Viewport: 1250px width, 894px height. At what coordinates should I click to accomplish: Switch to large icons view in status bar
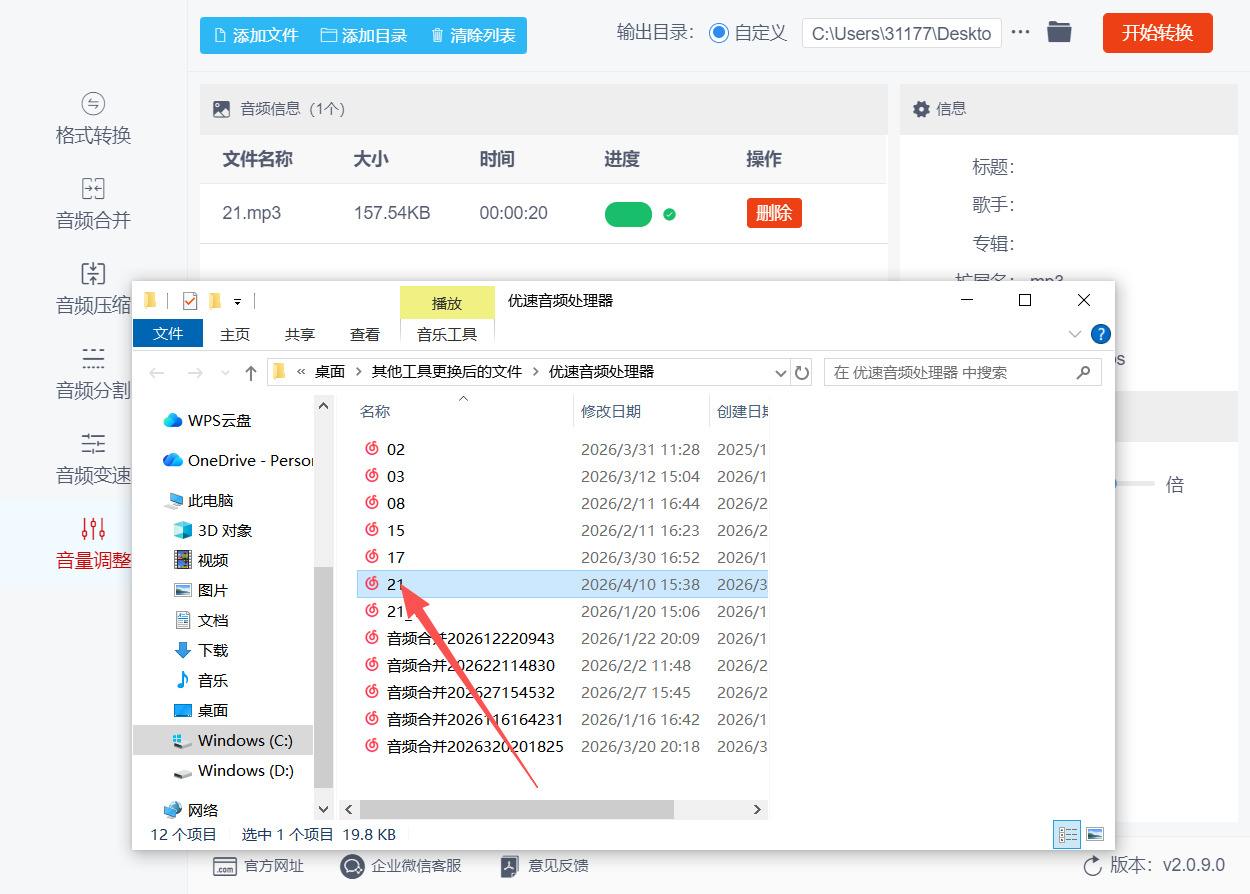(x=1095, y=834)
